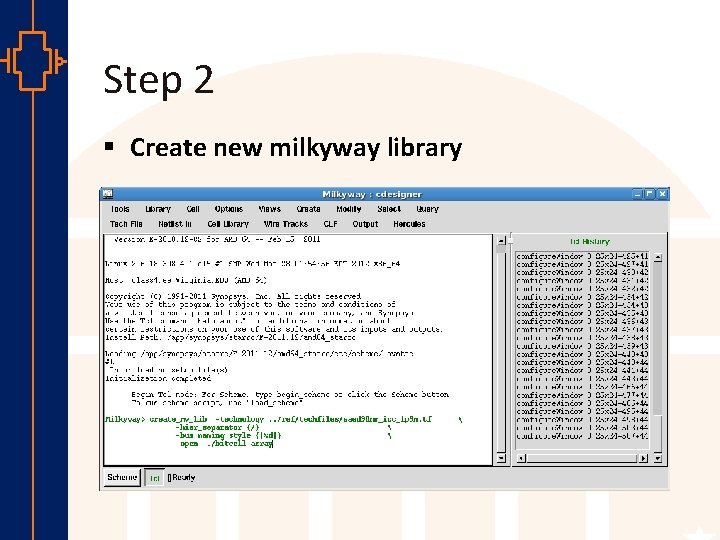This screenshot has height=540, width=720.
Task: Close the Milkyway cdesigner window
Action: point(662,194)
